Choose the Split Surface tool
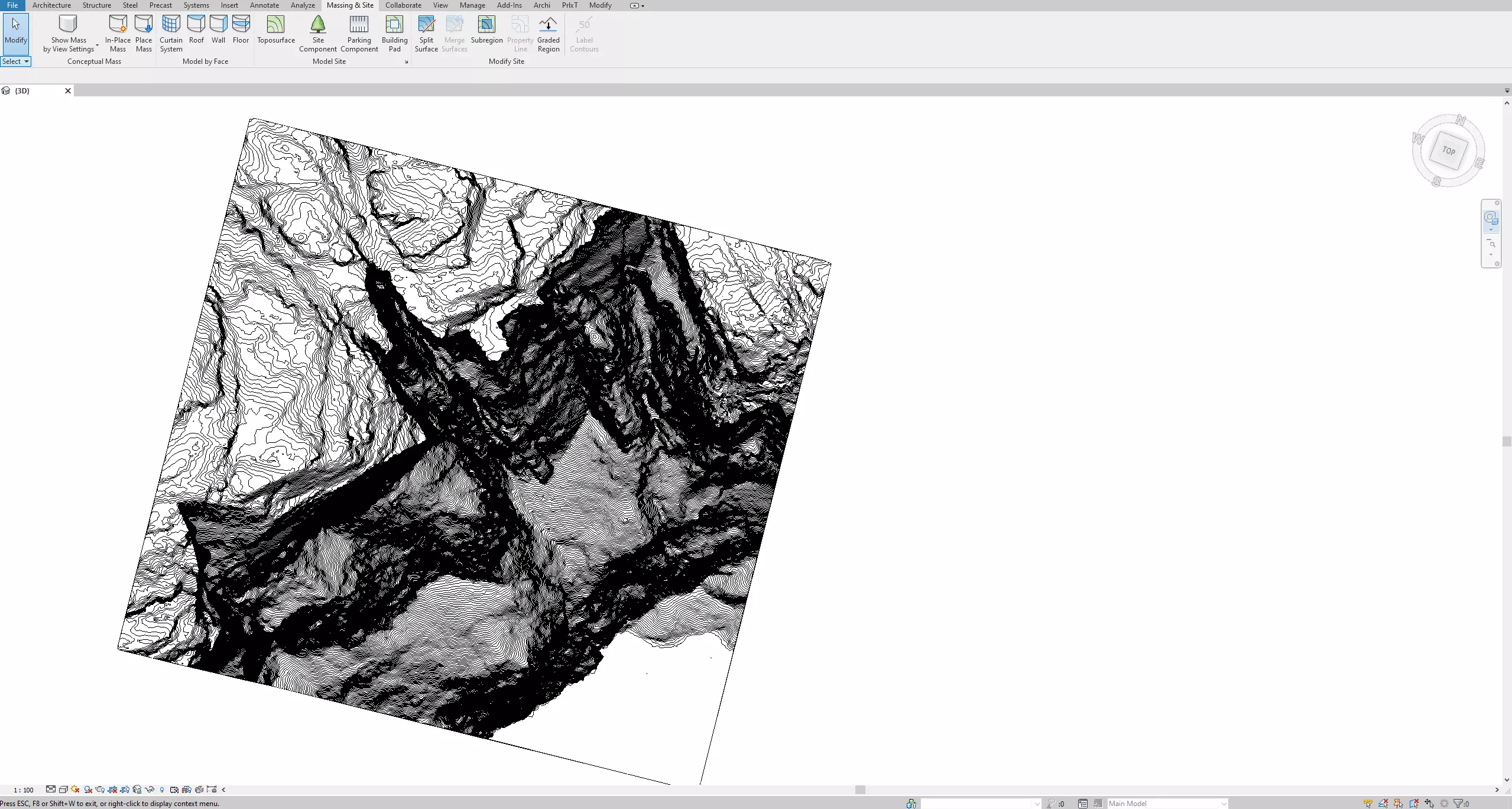Screen dimensions: 1512x809 426,33
